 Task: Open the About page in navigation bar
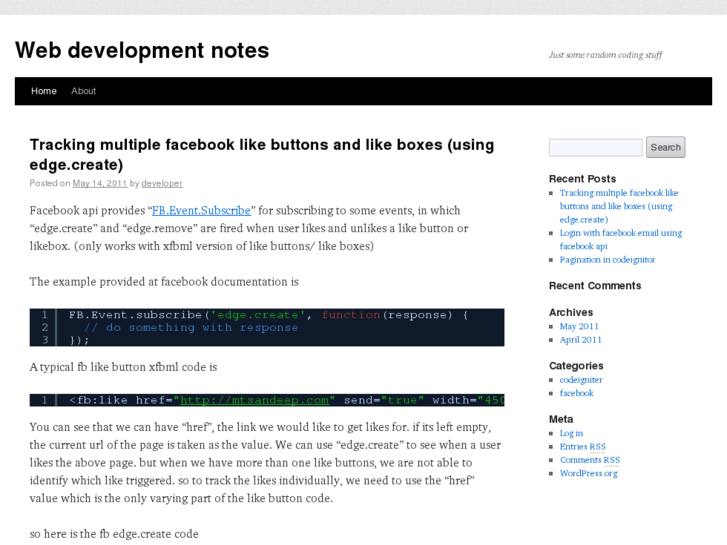coord(83,91)
